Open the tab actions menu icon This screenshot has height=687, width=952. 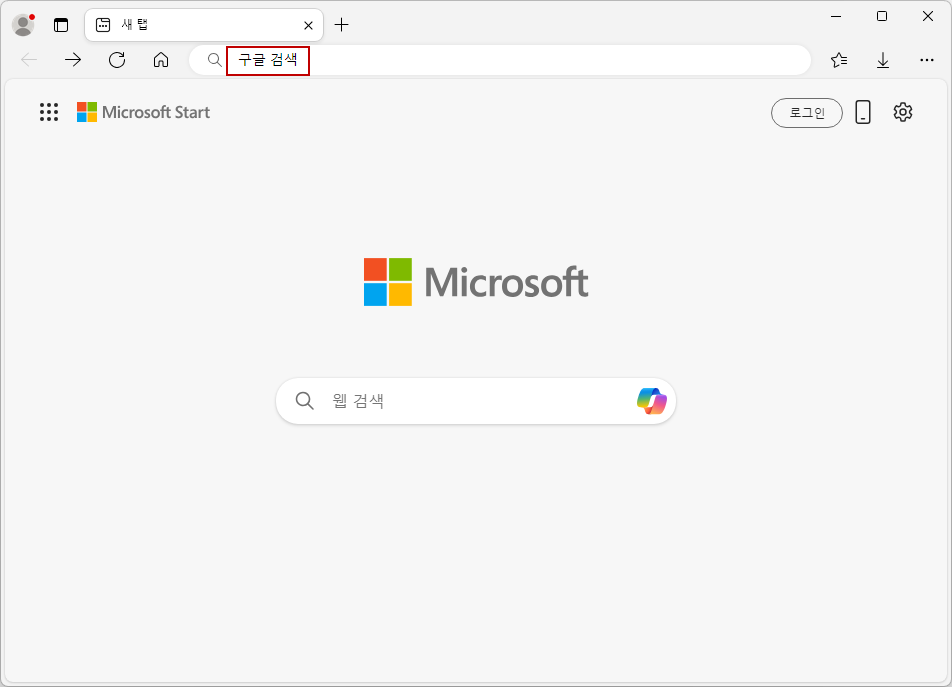[61, 25]
